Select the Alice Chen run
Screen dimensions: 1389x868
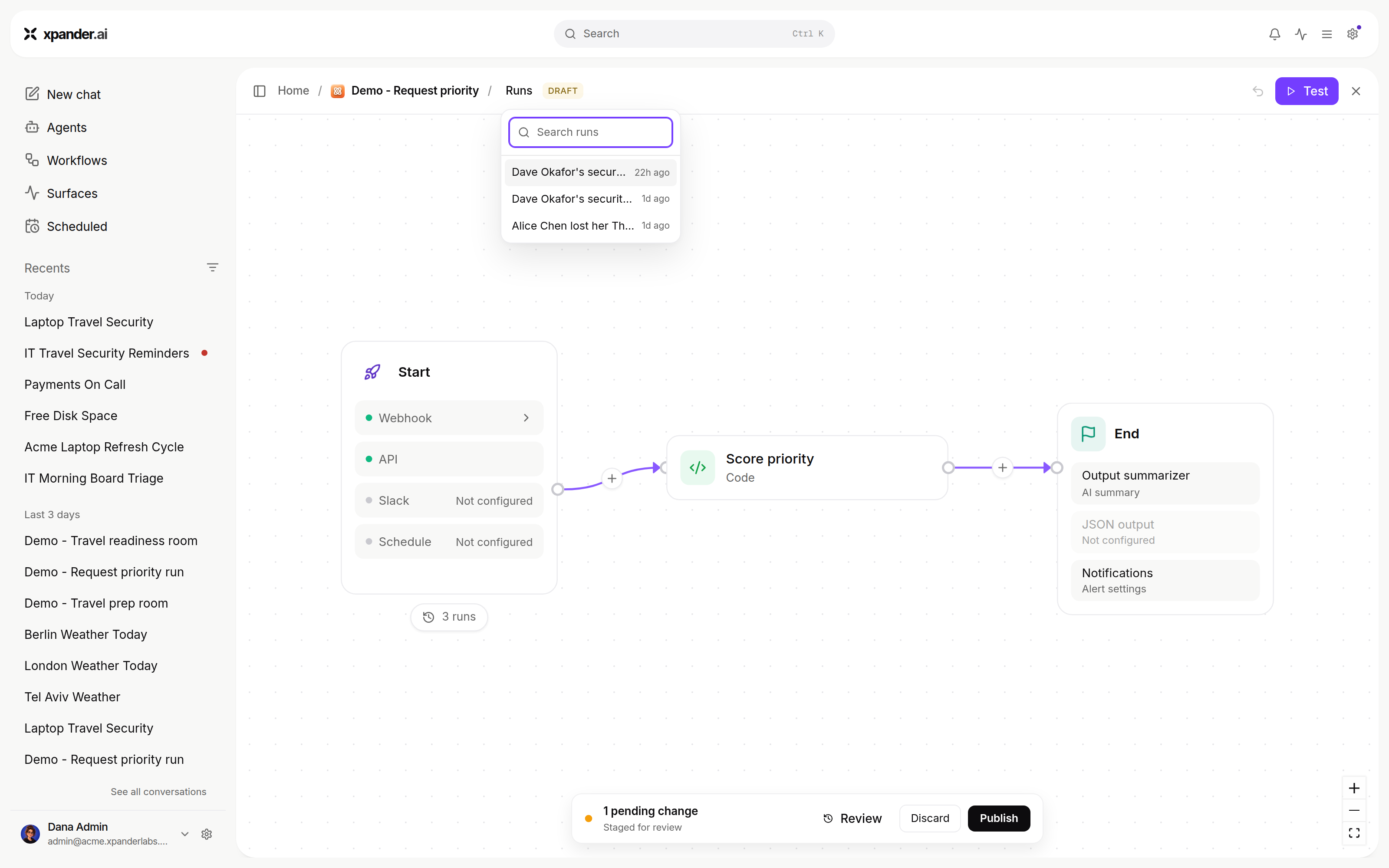[590, 226]
